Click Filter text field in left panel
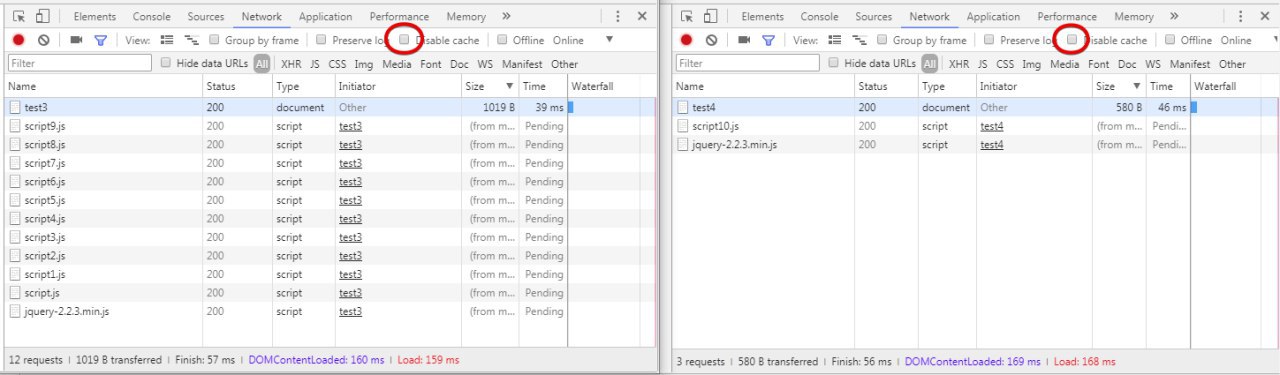Screen dimensions: 1280x375 pos(79,63)
